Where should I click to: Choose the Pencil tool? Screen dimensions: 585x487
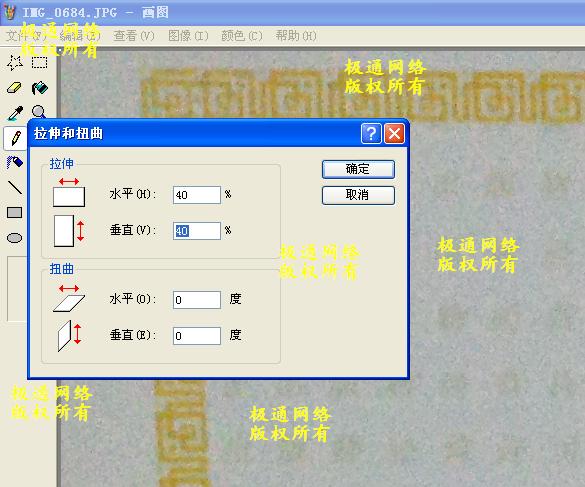(15, 138)
